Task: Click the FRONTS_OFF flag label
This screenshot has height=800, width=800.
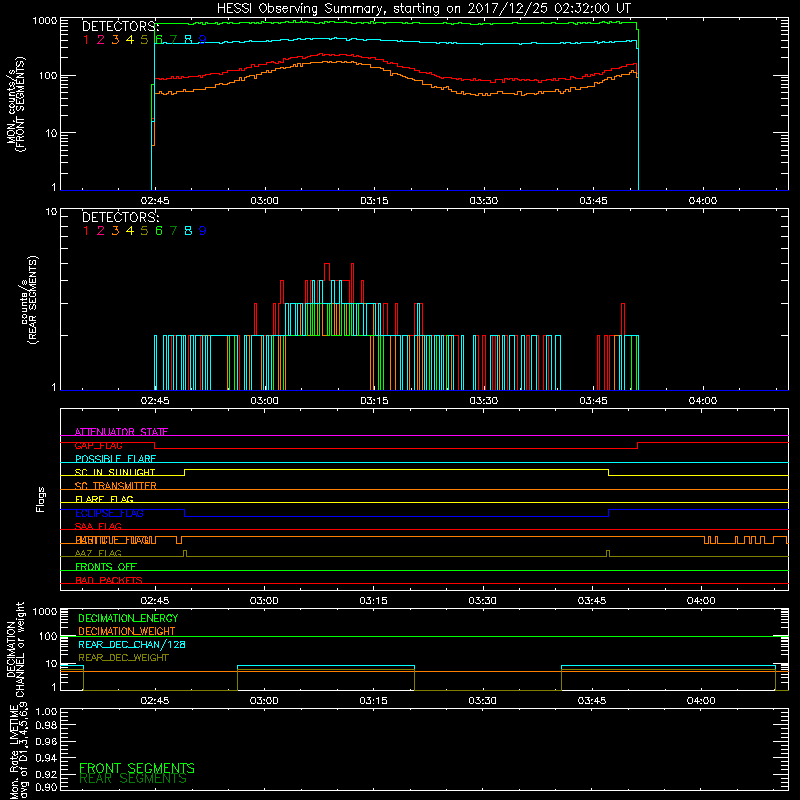Action: click(106, 567)
